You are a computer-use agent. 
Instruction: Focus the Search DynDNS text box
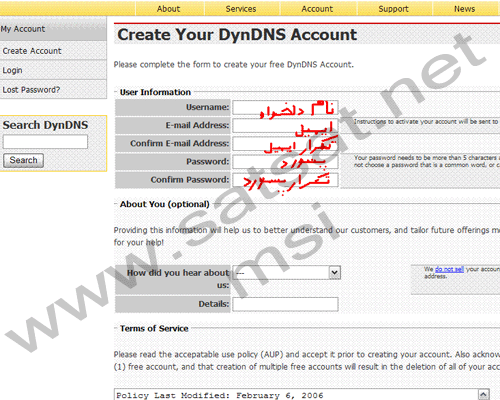coord(45,142)
